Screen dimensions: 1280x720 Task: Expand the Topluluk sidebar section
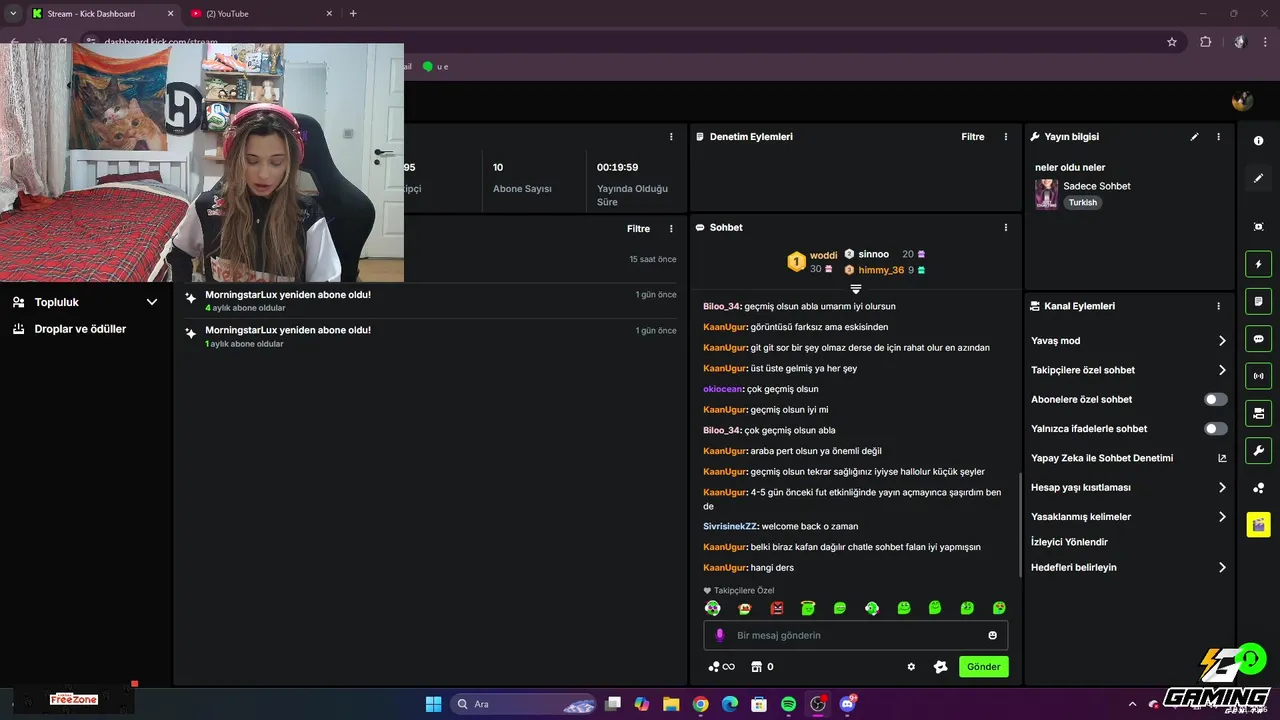(85, 302)
